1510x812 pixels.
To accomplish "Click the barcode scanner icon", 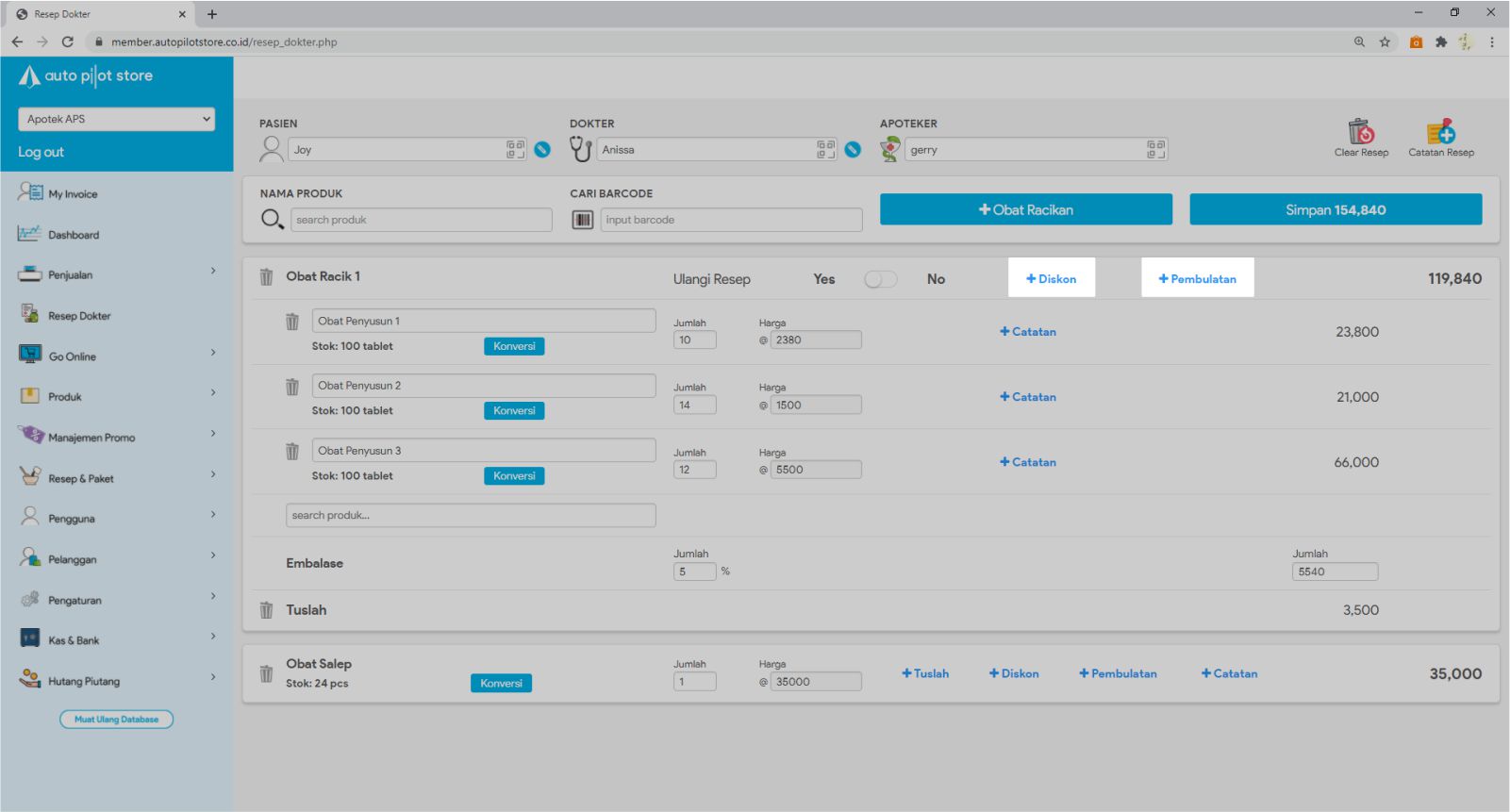I will (x=583, y=220).
